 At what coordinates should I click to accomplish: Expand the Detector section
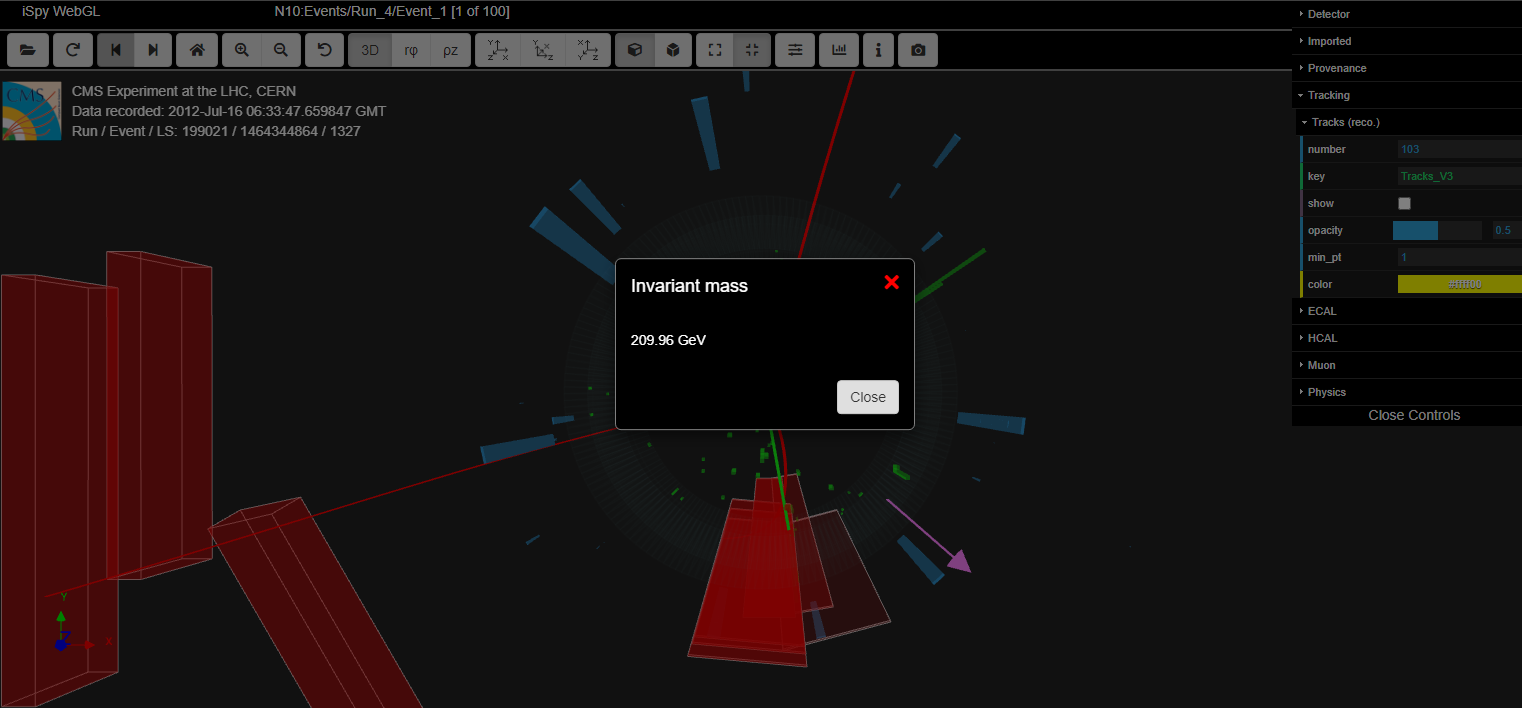(1329, 14)
